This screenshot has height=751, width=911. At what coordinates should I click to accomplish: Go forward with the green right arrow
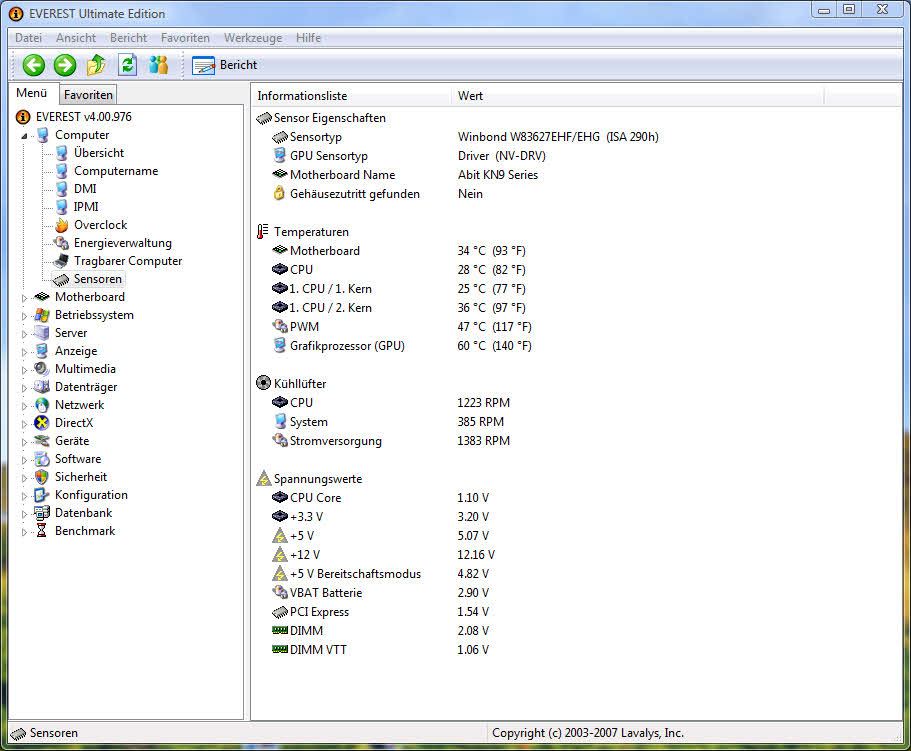pyautogui.click(x=65, y=65)
